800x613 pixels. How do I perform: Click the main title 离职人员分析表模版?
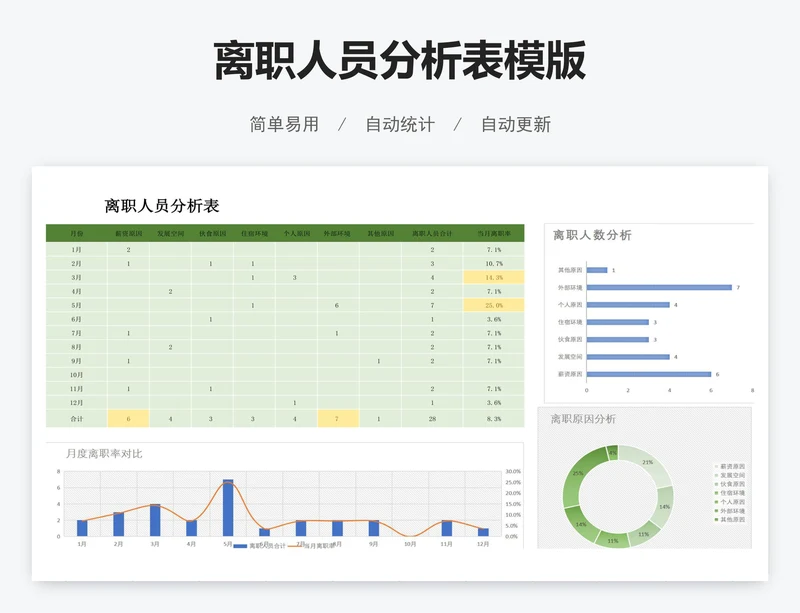click(399, 61)
